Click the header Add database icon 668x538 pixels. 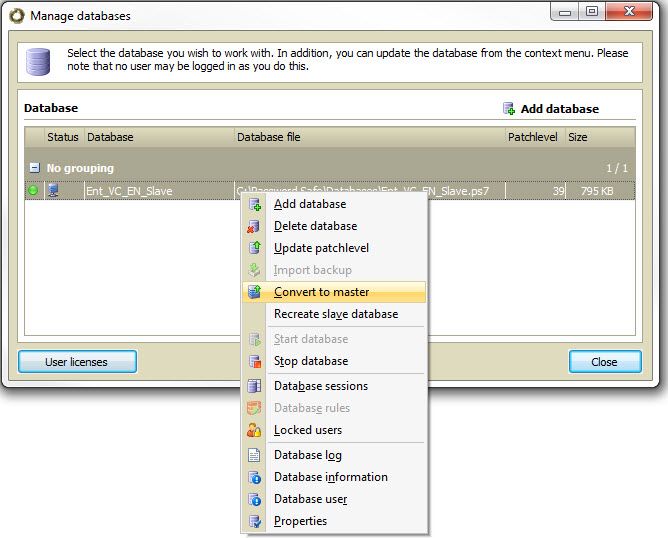pyautogui.click(x=509, y=109)
